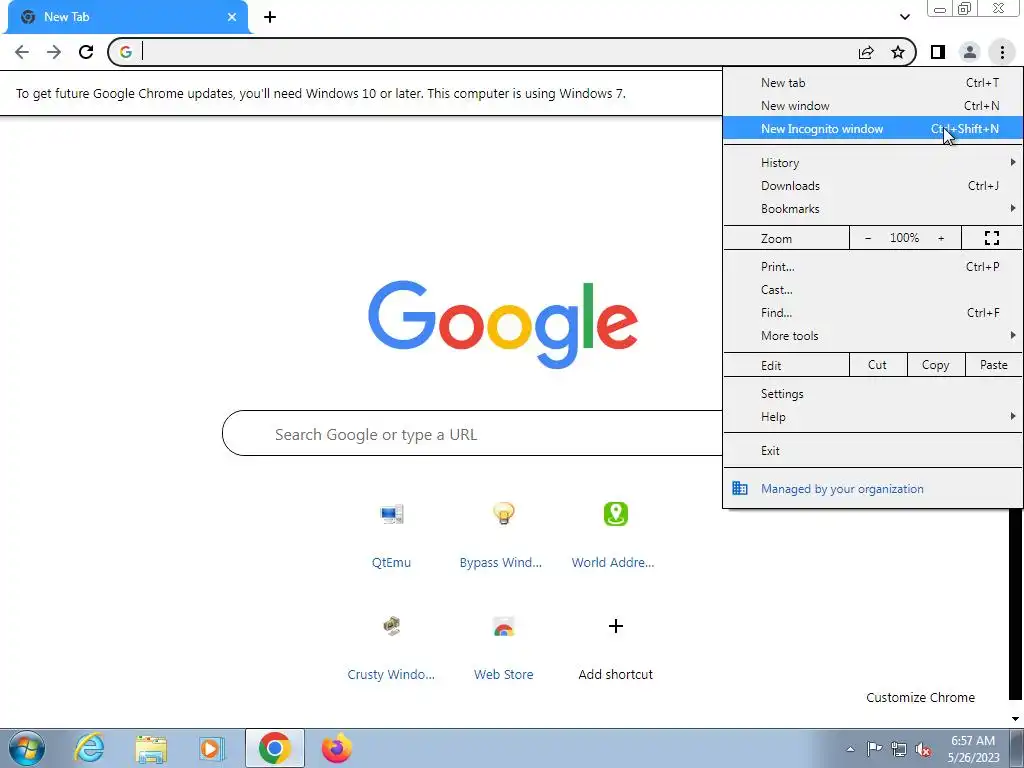The width and height of the screenshot is (1024, 768).
Task: Open the tab search chevron
Action: coord(904,17)
